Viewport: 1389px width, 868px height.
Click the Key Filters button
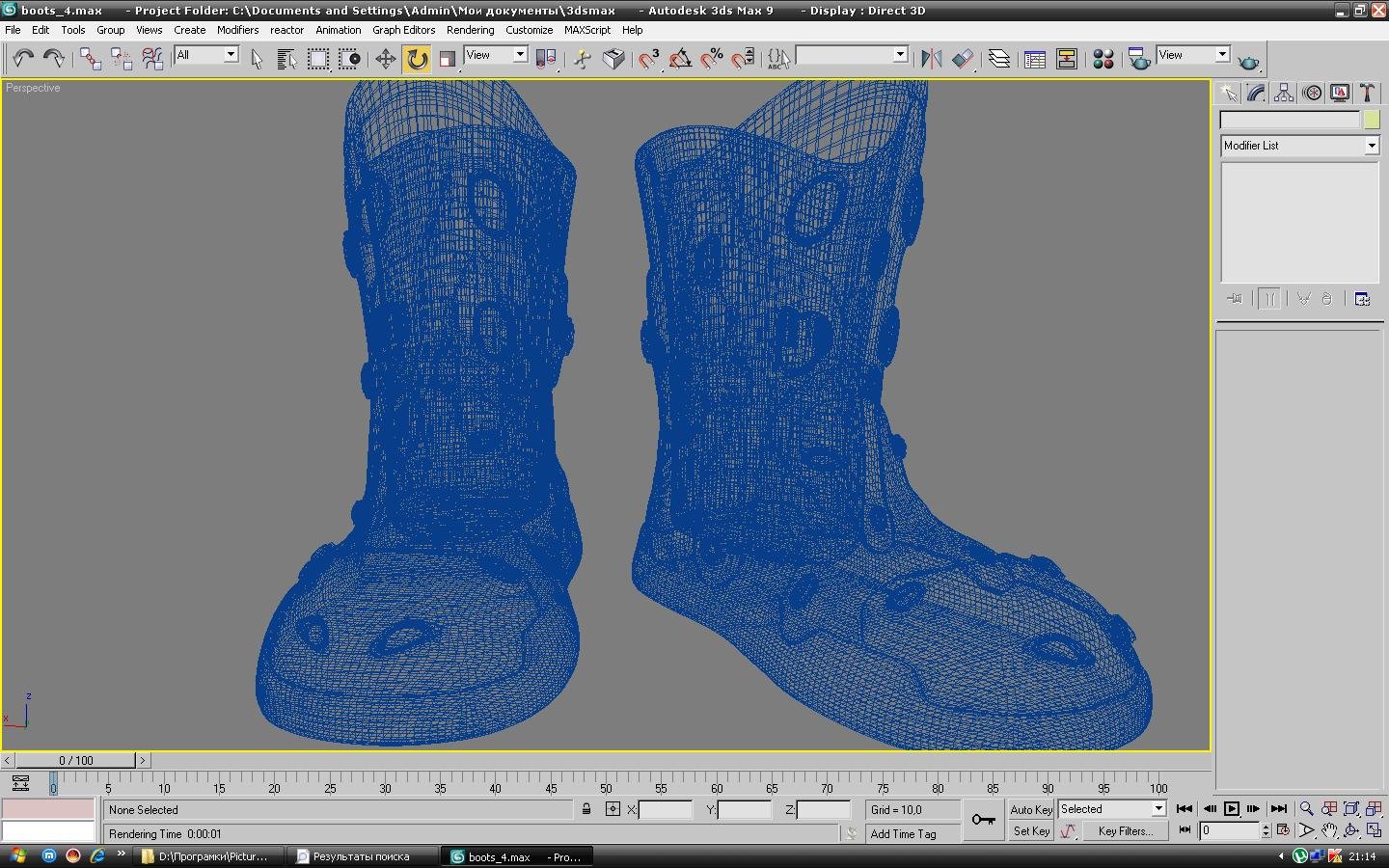pyautogui.click(x=1125, y=831)
